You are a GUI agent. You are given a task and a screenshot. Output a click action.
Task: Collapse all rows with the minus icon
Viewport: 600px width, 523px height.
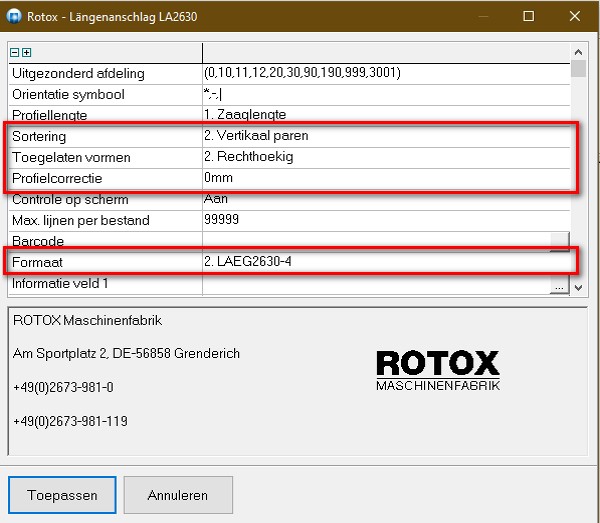coord(15,52)
